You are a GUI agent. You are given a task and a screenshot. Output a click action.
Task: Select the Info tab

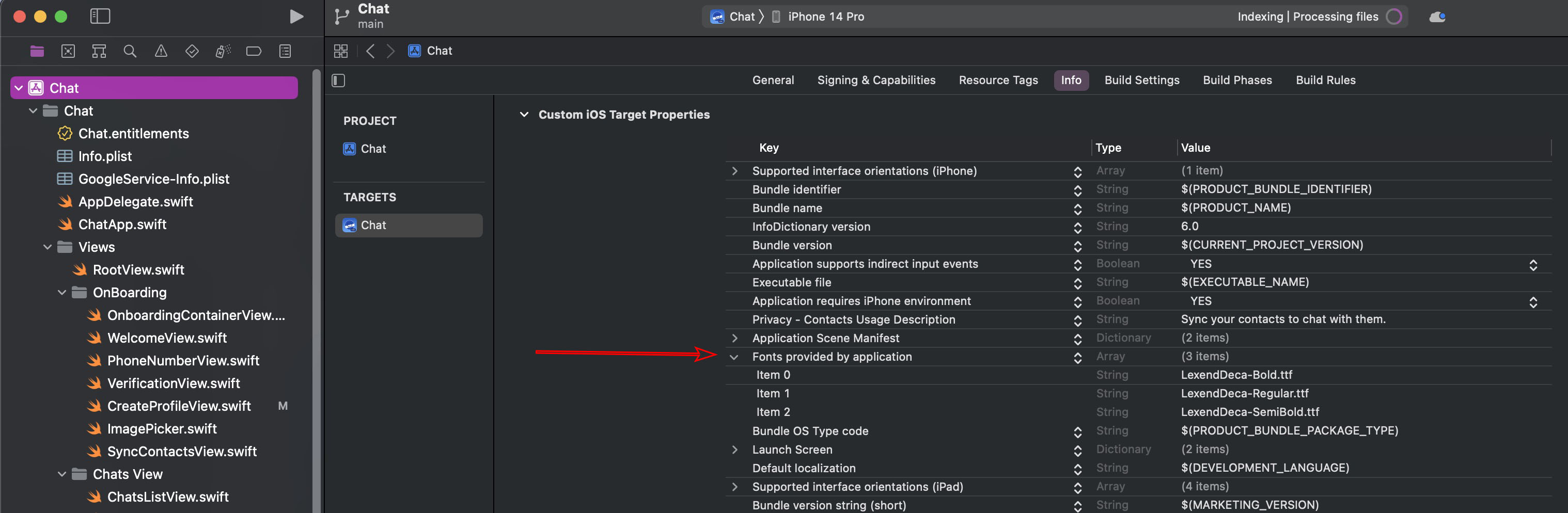(x=1071, y=81)
